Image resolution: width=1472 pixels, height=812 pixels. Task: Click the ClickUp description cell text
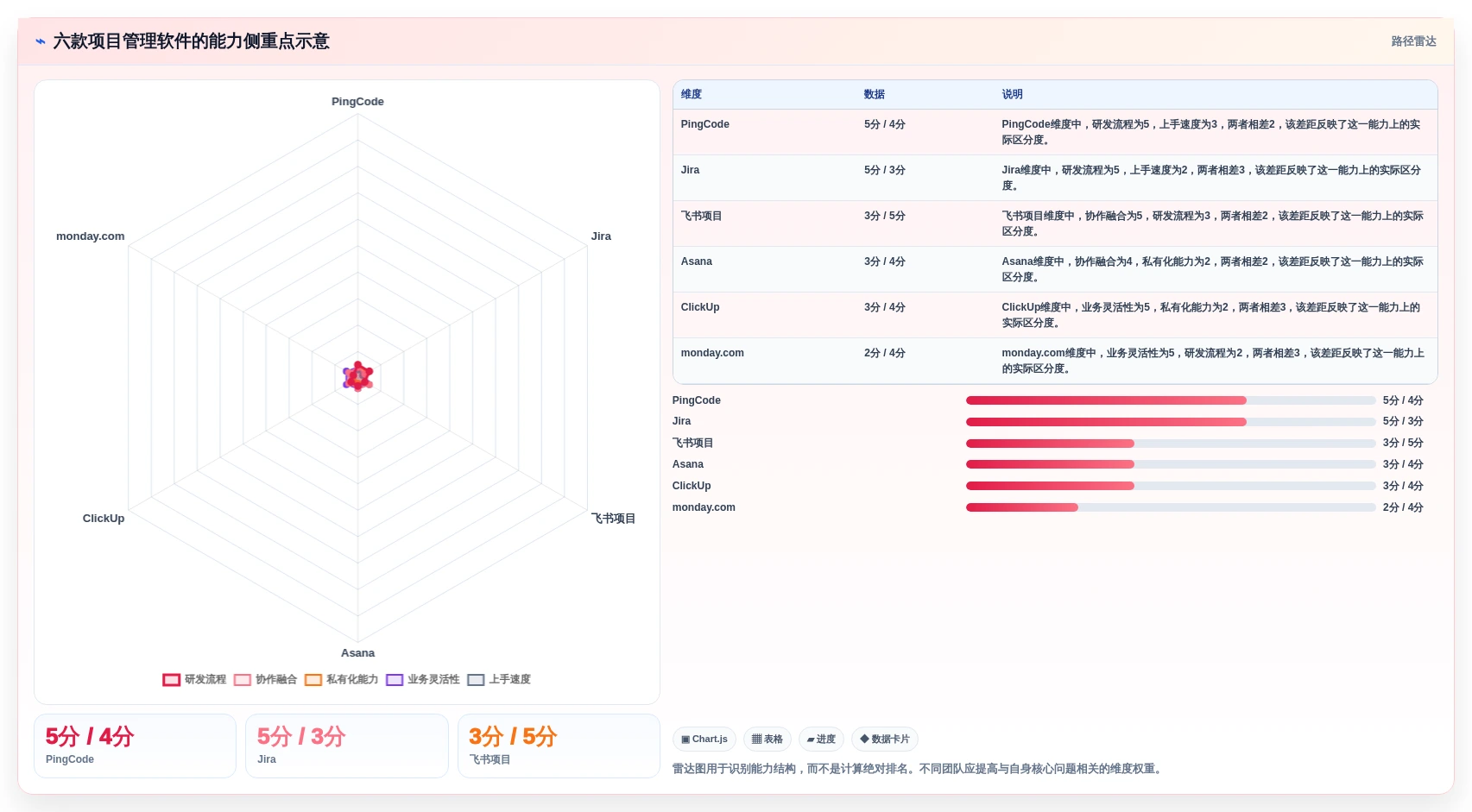tap(1211, 315)
